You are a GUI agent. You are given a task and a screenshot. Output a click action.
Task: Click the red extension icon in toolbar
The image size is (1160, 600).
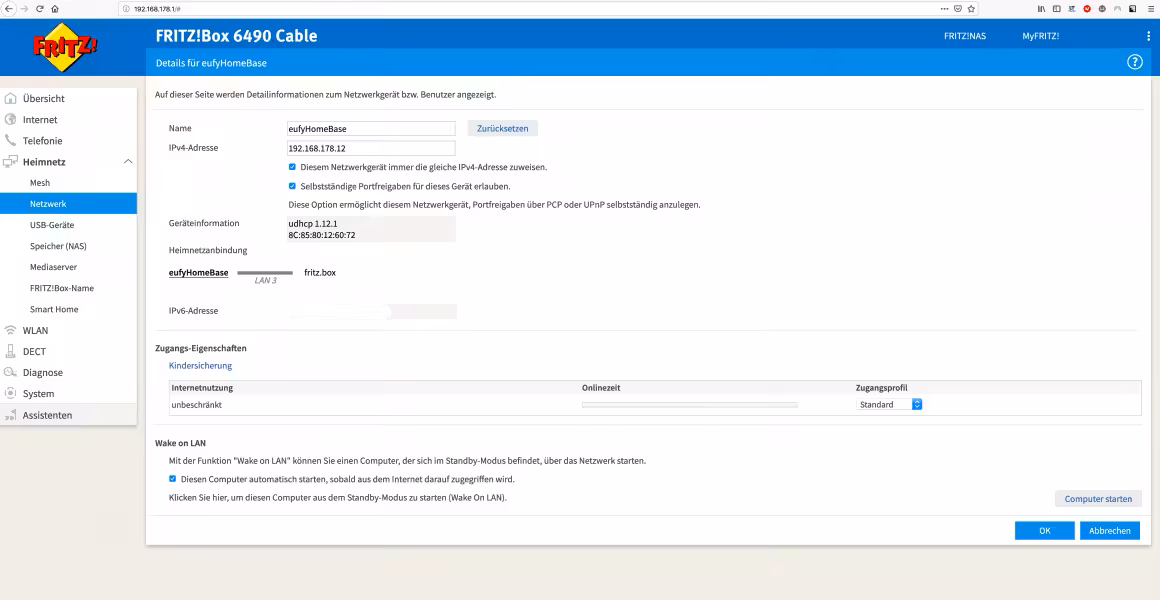tap(1088, 9)
